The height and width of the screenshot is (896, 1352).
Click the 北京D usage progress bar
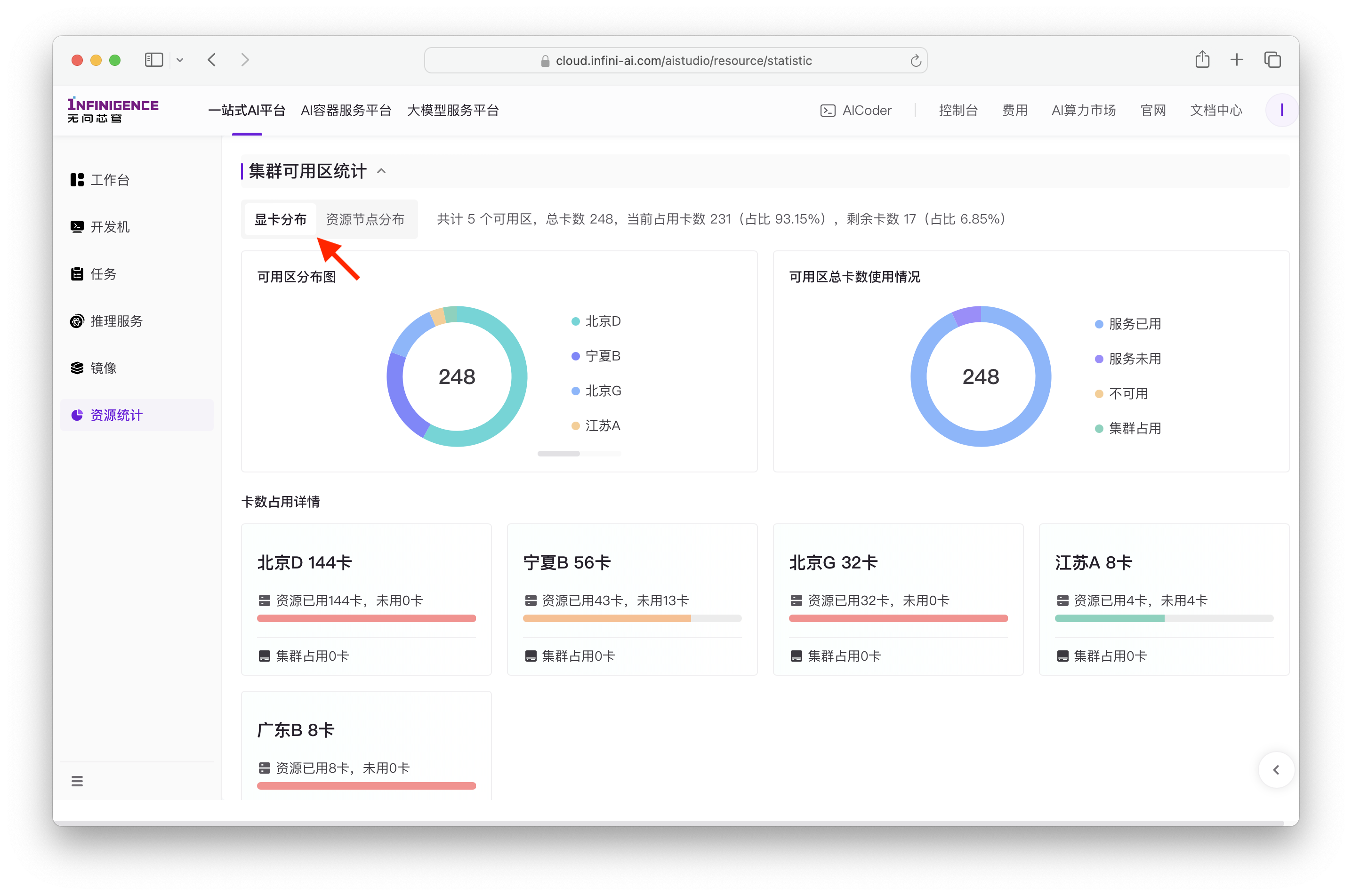366,618
